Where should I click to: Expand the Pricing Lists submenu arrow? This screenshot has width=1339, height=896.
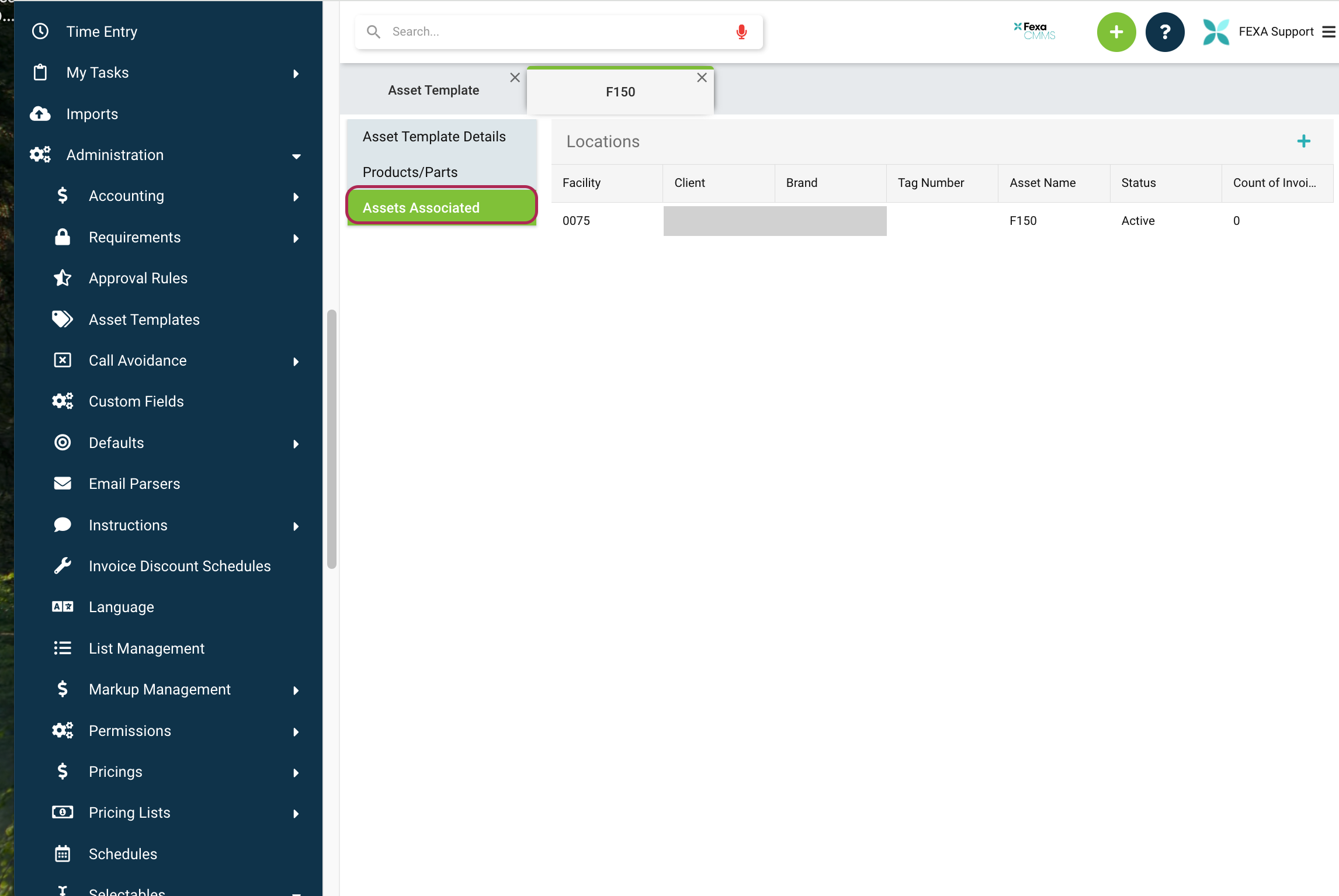(x=296, y=814)
